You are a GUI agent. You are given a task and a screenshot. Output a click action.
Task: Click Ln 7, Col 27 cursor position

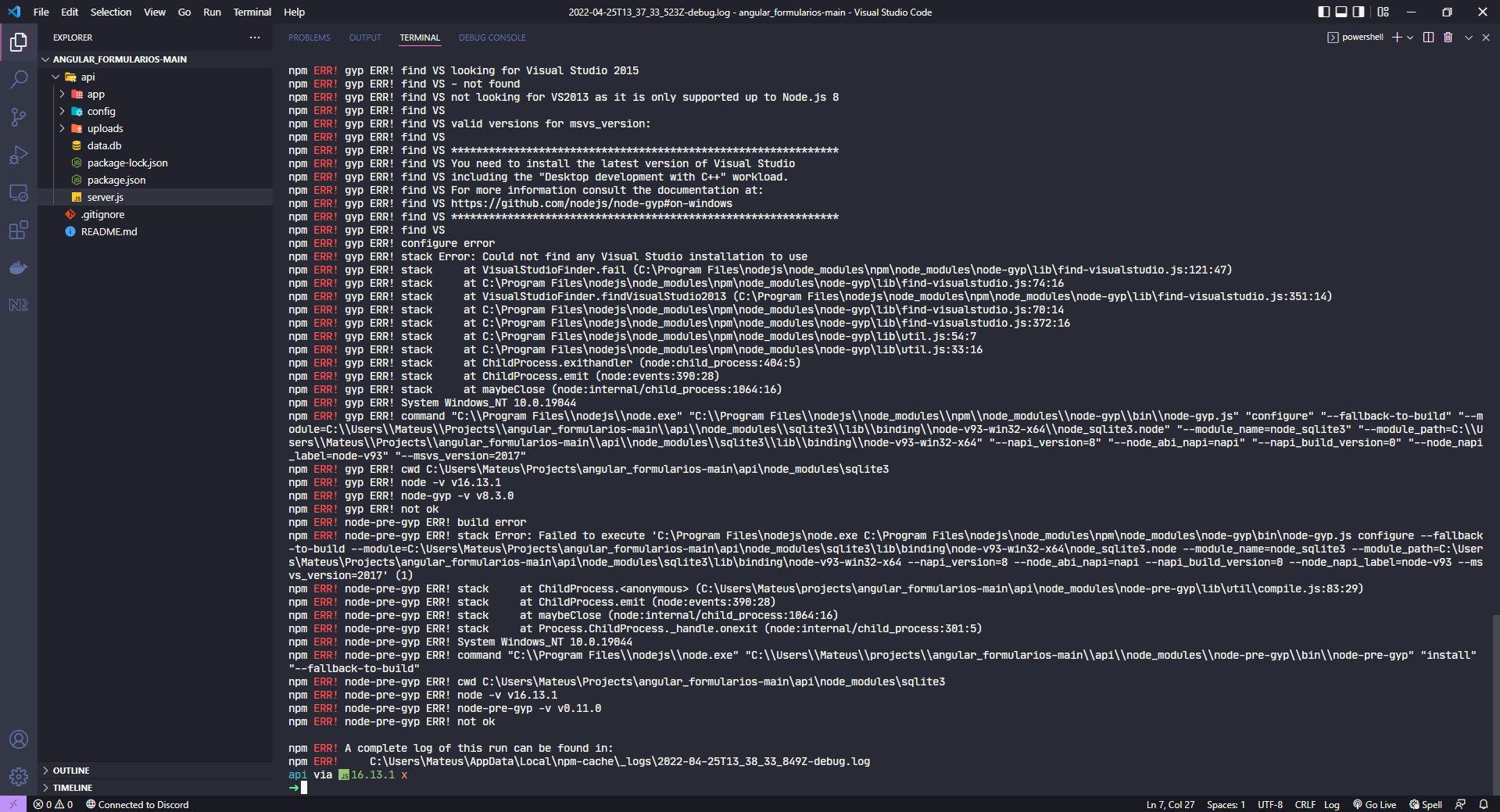[x=1170, y=804]
